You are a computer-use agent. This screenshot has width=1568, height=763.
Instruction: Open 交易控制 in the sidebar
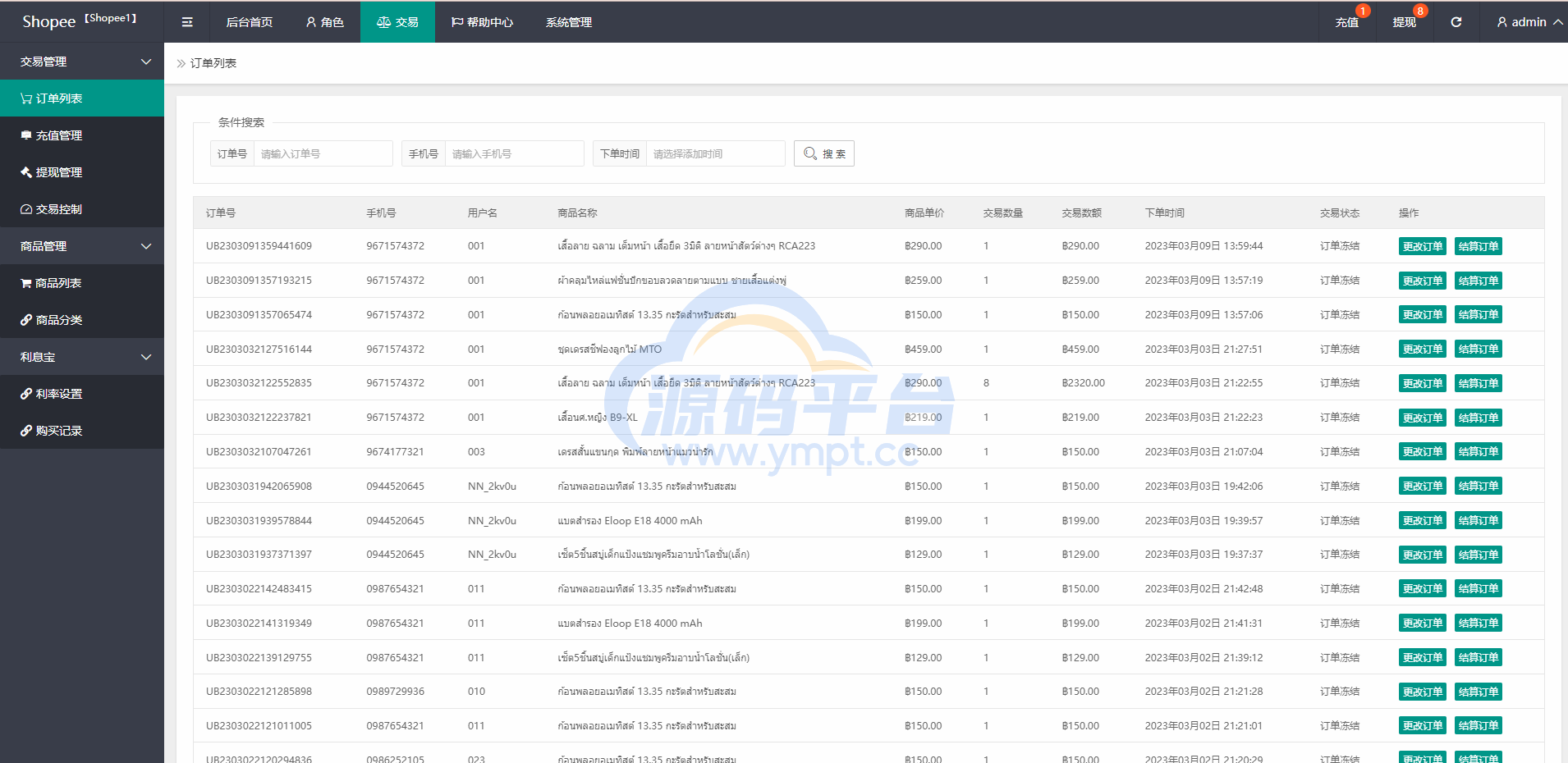pyautogui.click(x=82, y=209)
